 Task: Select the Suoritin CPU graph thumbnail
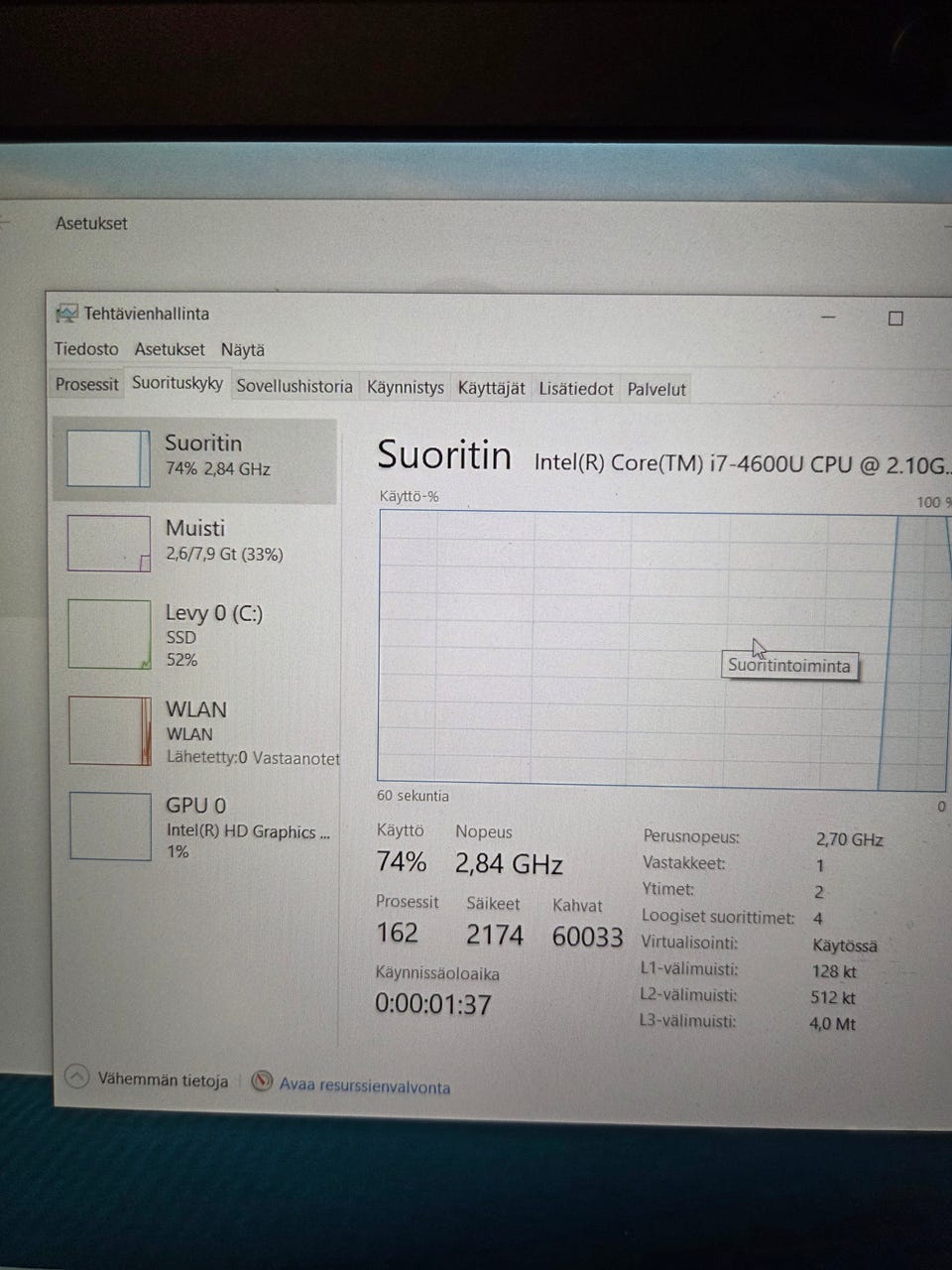coord(108,458)
